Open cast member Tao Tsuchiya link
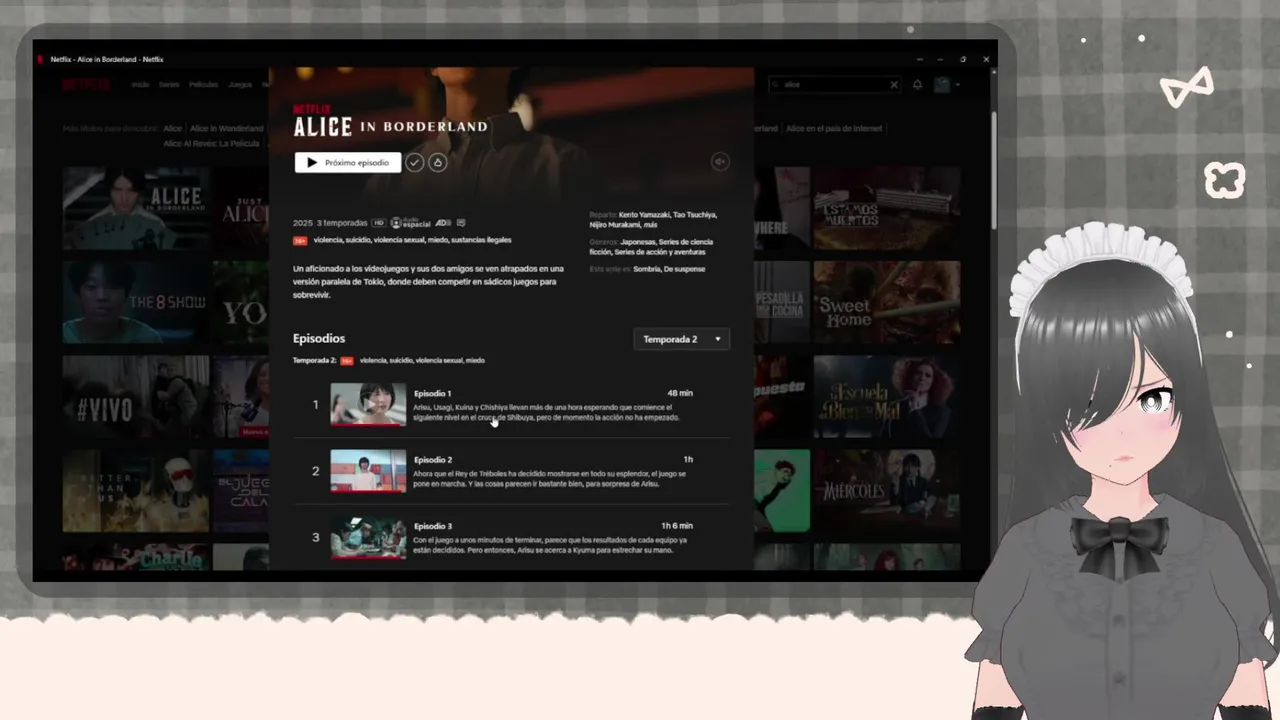1280x720 pixels. 695,214
